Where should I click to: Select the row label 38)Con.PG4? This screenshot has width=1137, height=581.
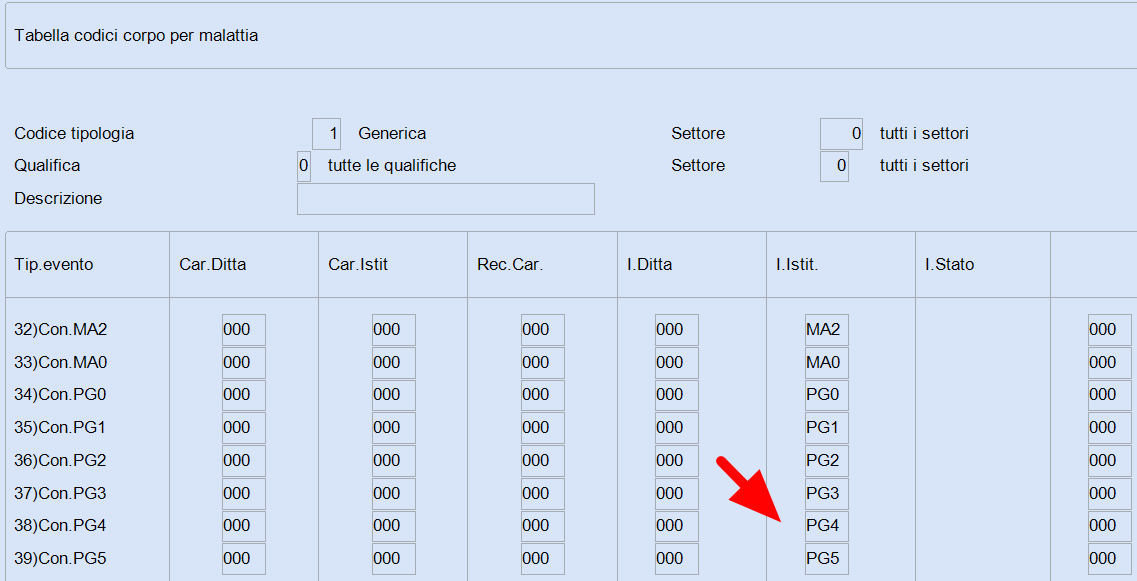[60, 526]
